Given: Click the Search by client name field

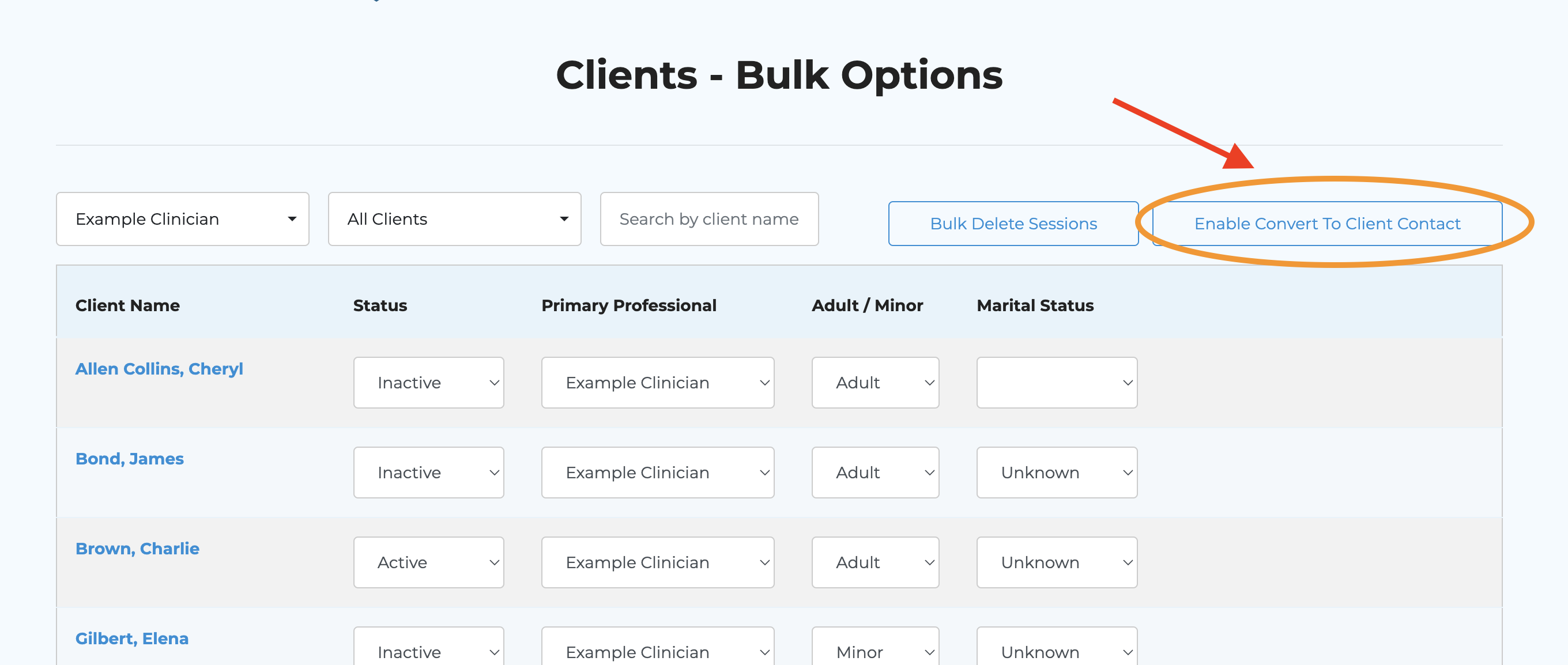Looking at the screenshot, I should [x=708, y=219].
